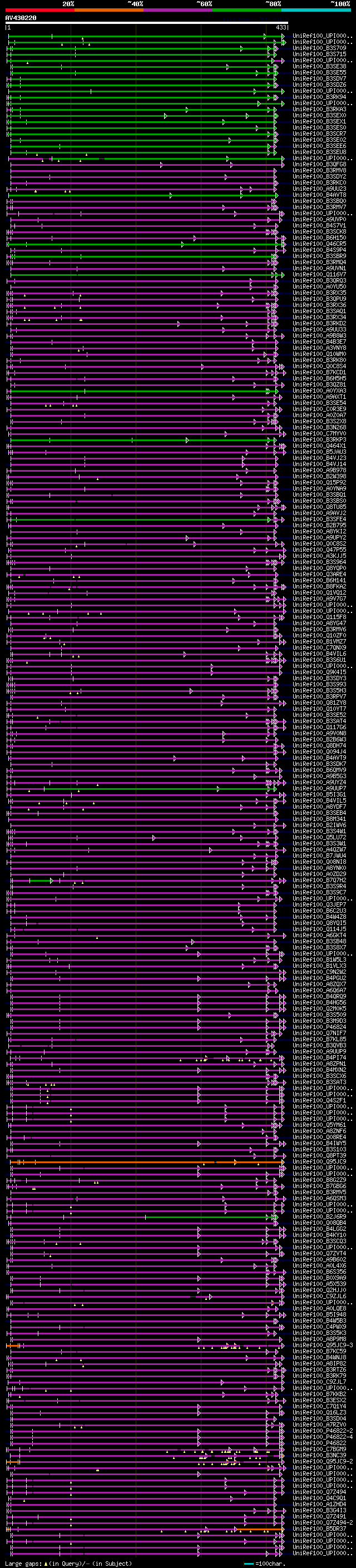Open the UniRef100_Q2HJJ0 hit
Image resolution: width=356 pixels, height=1568 pixels.
pyautogui.click(x=319, y=1289)
